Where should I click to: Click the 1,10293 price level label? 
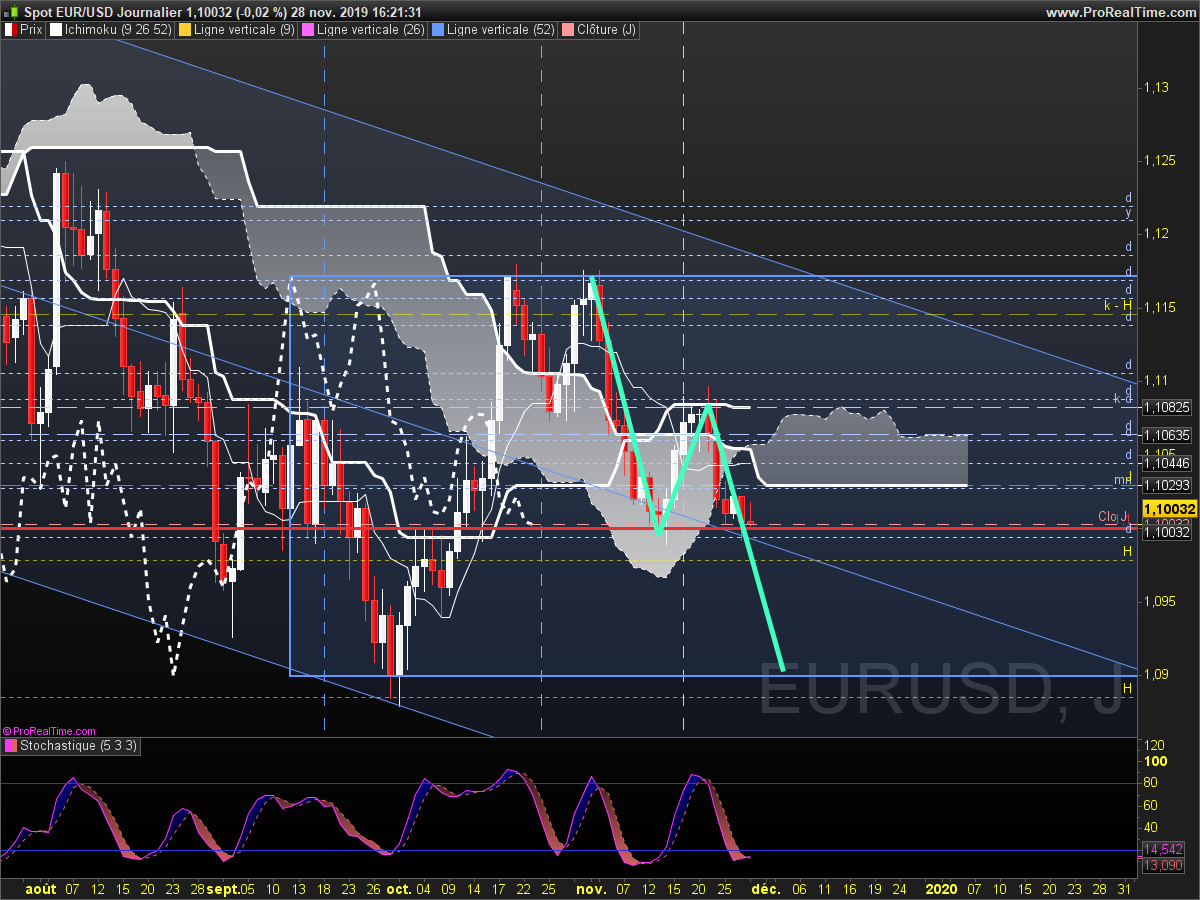click(x=1168, y=485)
